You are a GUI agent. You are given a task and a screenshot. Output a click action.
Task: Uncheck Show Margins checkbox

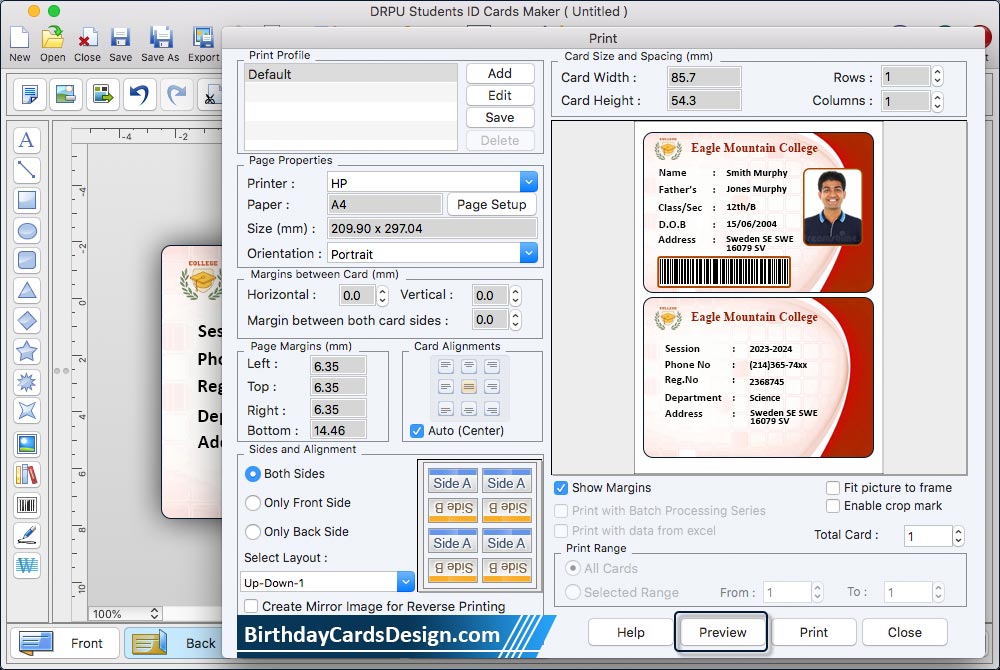[561, 488]
